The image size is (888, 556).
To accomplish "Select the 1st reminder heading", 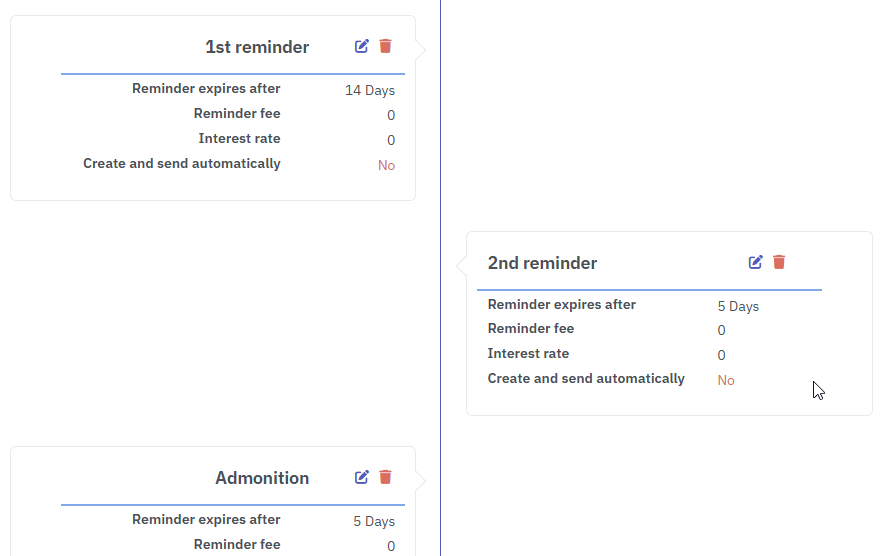I will [257, 47].
